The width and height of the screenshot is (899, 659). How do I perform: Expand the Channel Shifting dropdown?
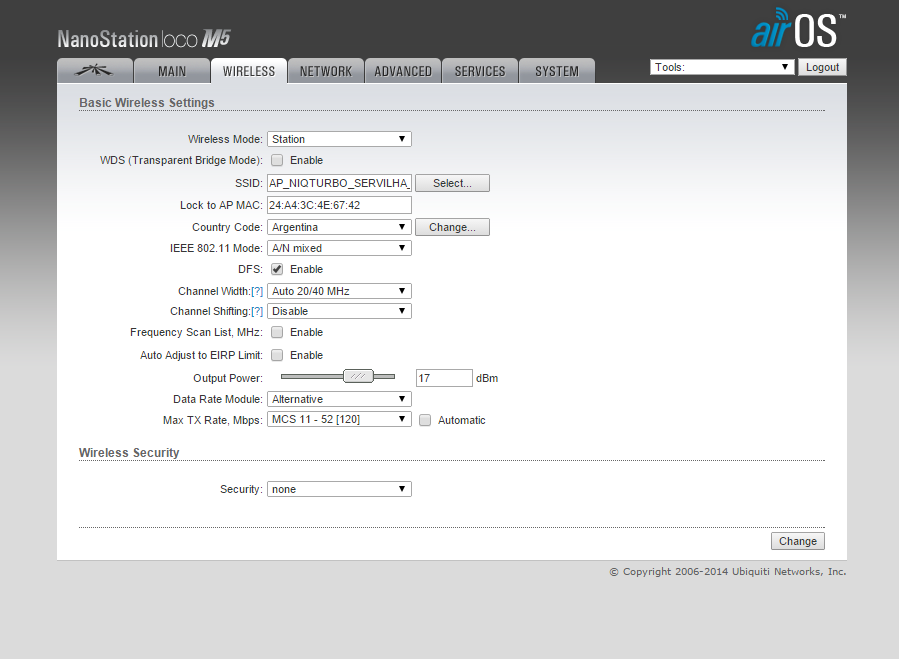click(x=339, y=311)
